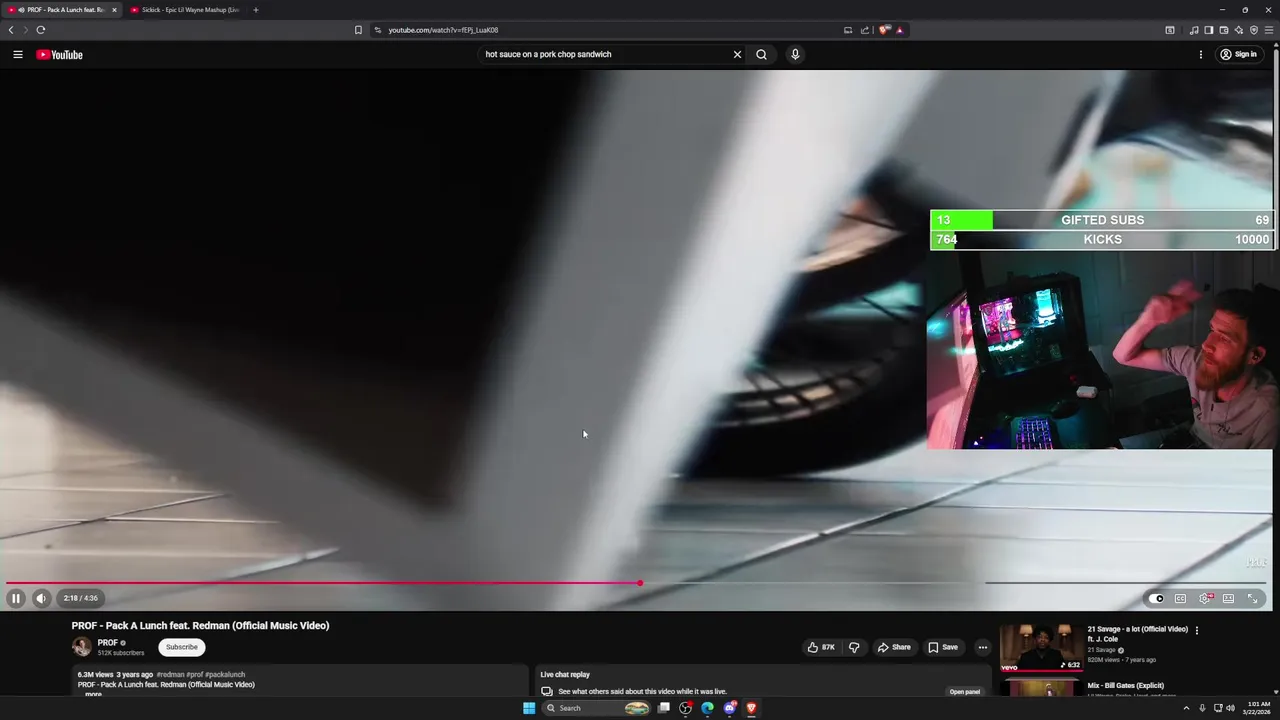Screen dimensions: 1280x720
Task: Start voice search with microphone
Action: click(x=795, y=54)
